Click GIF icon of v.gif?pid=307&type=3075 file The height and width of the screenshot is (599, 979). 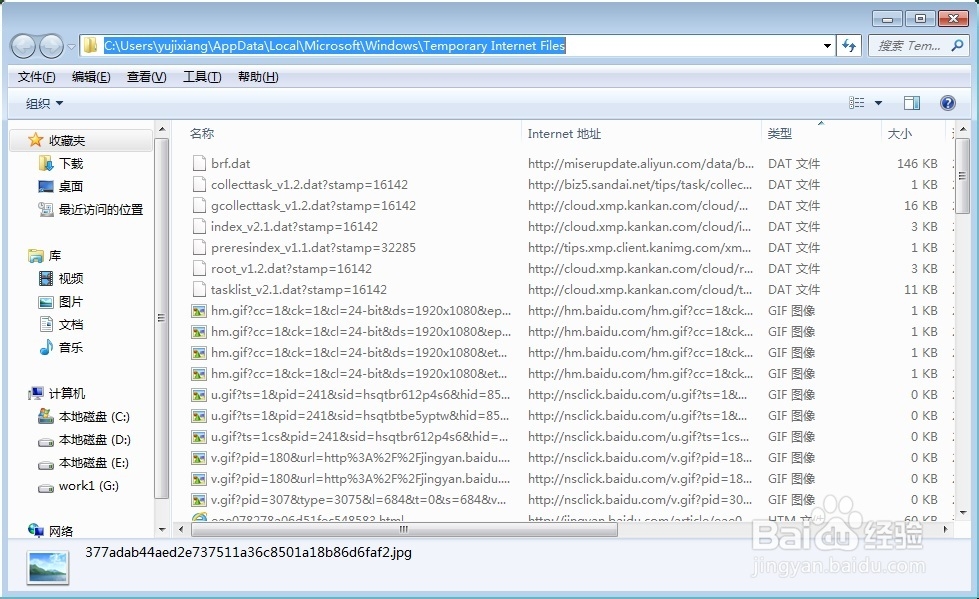tap(199, 500)
